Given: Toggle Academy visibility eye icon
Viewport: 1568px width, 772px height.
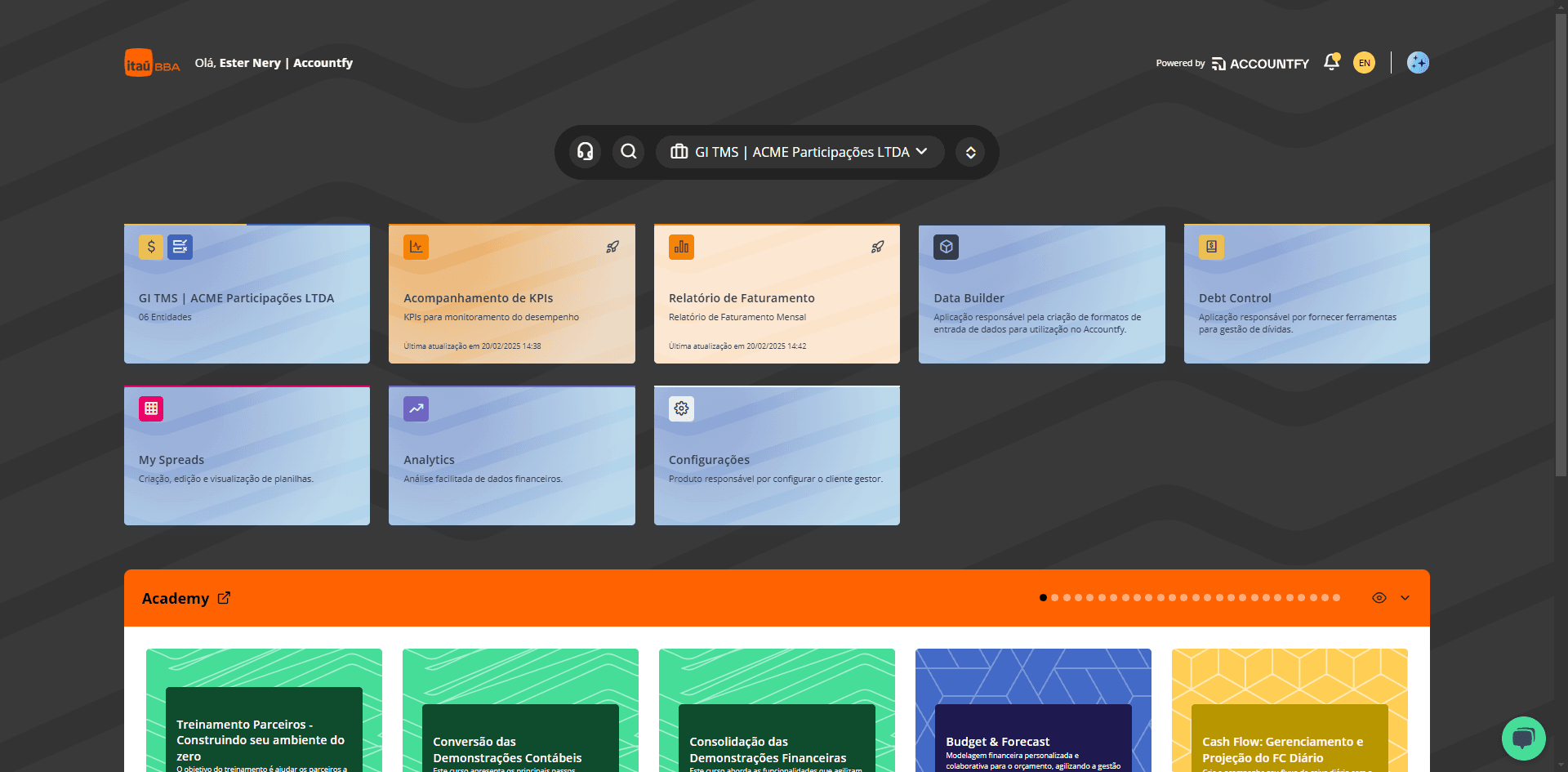Looking at the screenshot, I should click(1379, 598).
